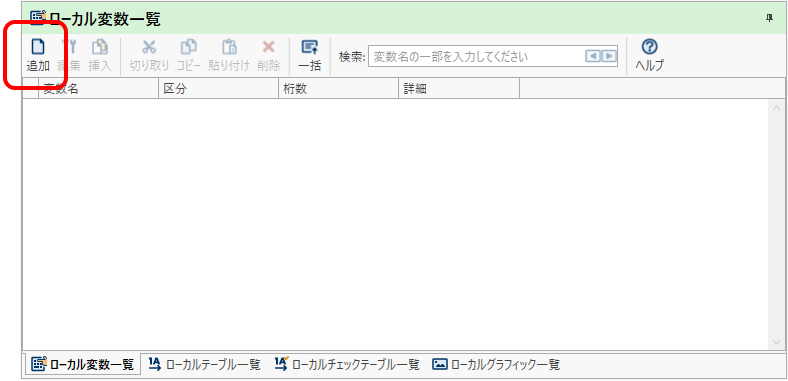The image size is (788, 381).
Task: Switch to ローカルチェックテーブル一覧 tab
Action: pos(347,364)
